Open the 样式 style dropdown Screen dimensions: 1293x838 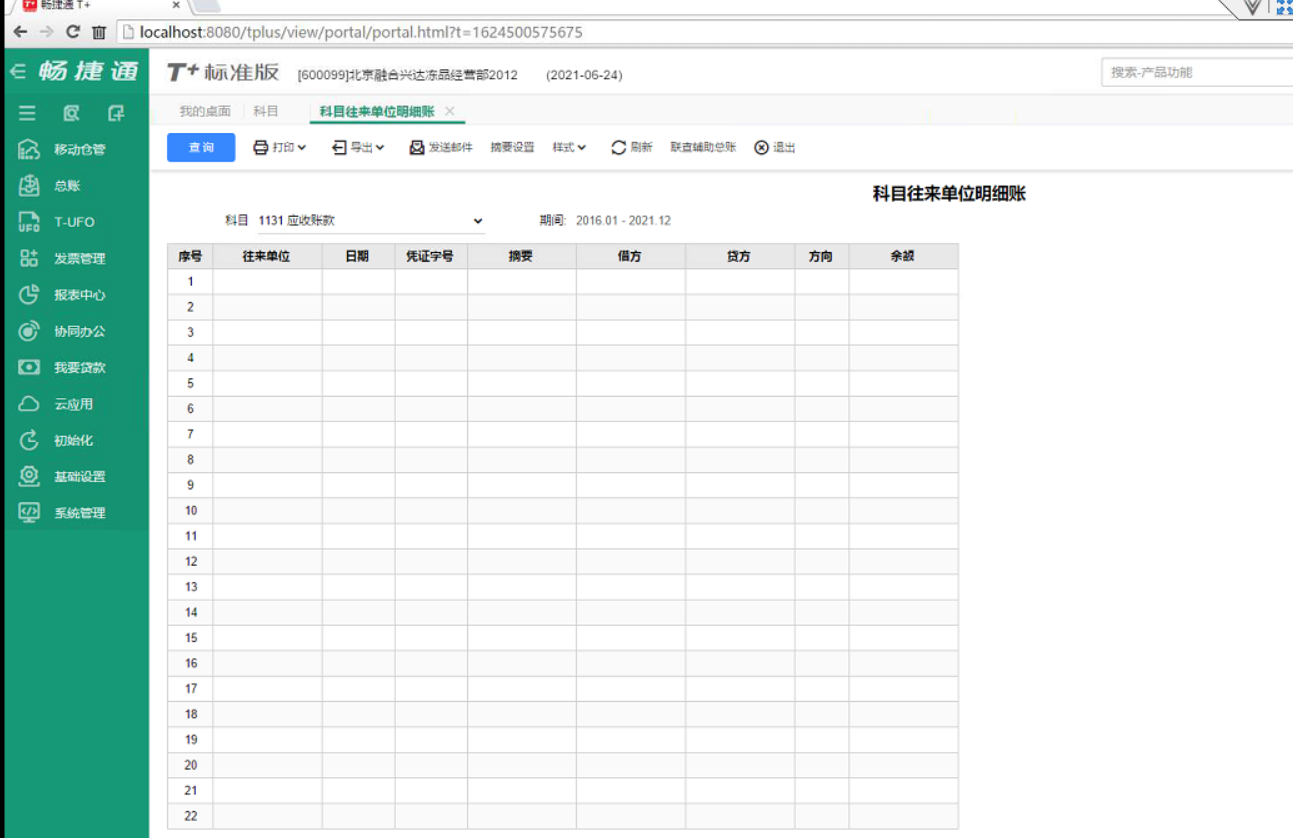click(x=569, y=147)
